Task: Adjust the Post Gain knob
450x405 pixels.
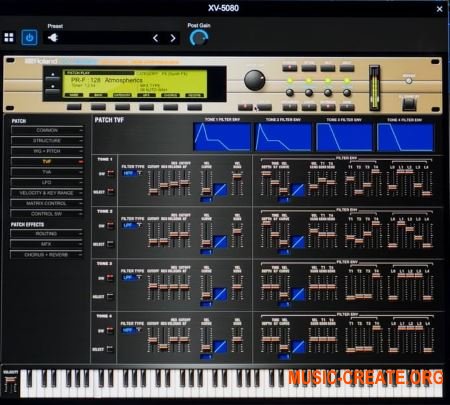Action: pyautogui.click(x=199, y=38)
